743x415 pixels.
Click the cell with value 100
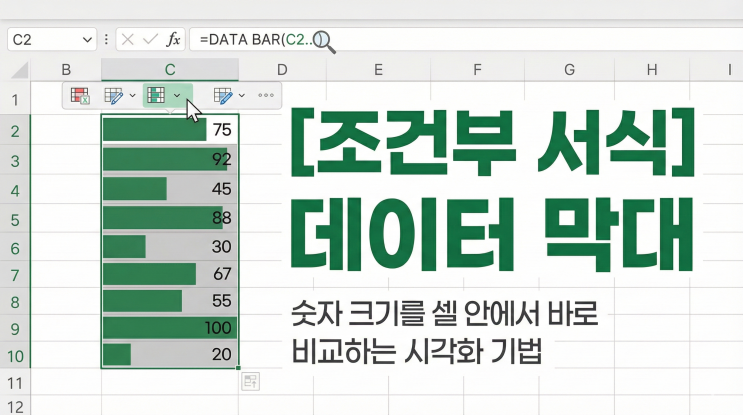pyautogui.click(x=170, y=328)
